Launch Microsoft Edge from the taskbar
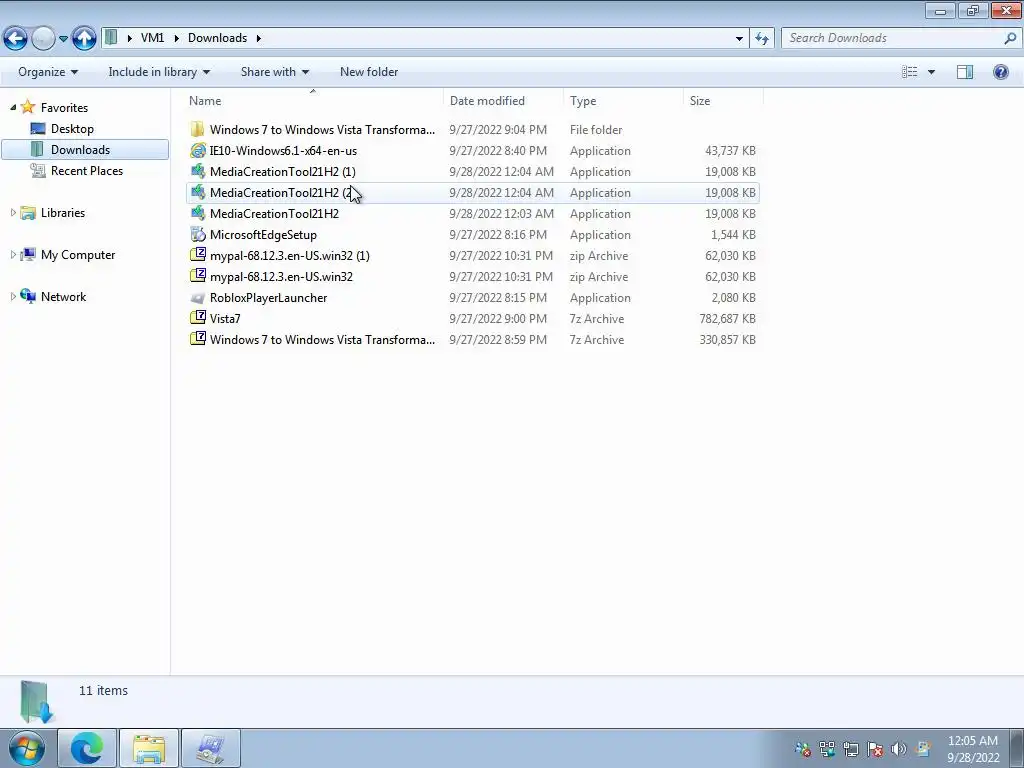 (87, 748)
